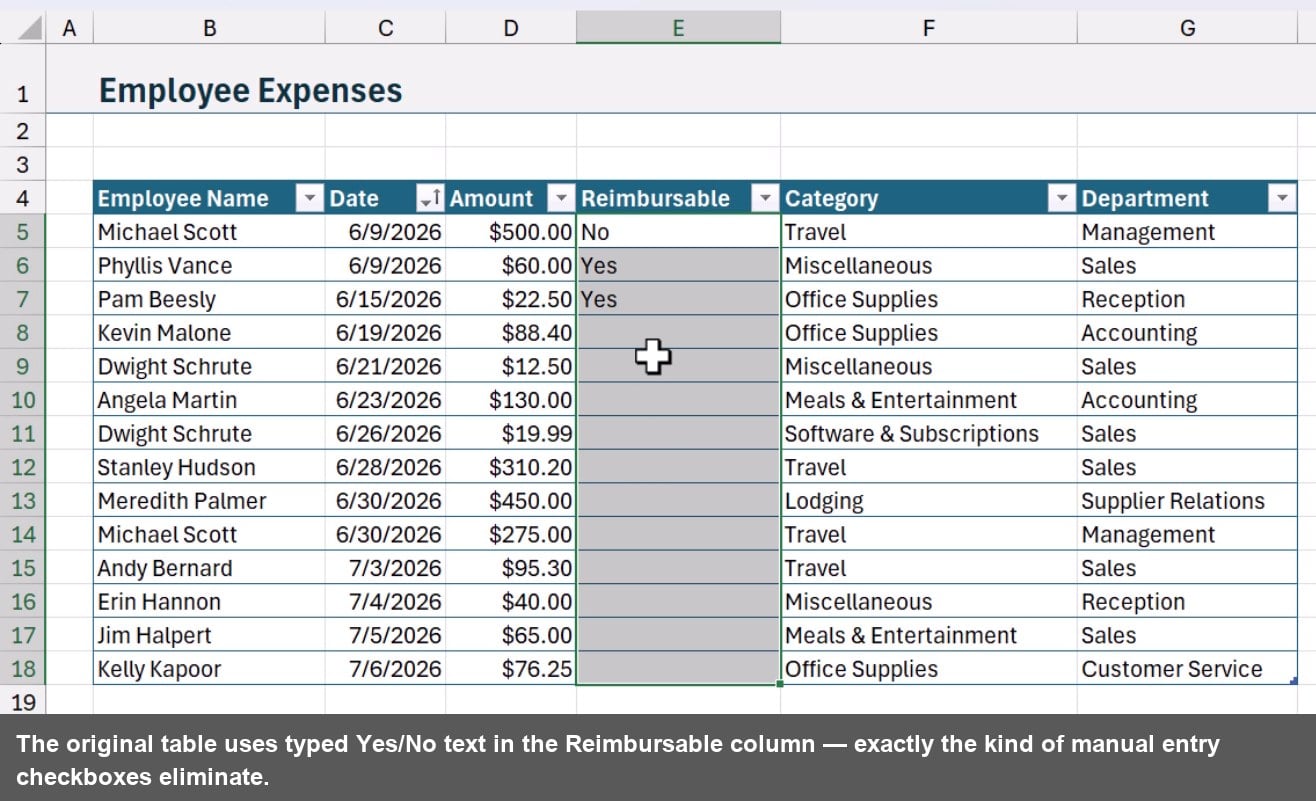Select the Kevin Malone name cell
Image resolution: width=1316 pixels, height=801 pixels.
209,333
